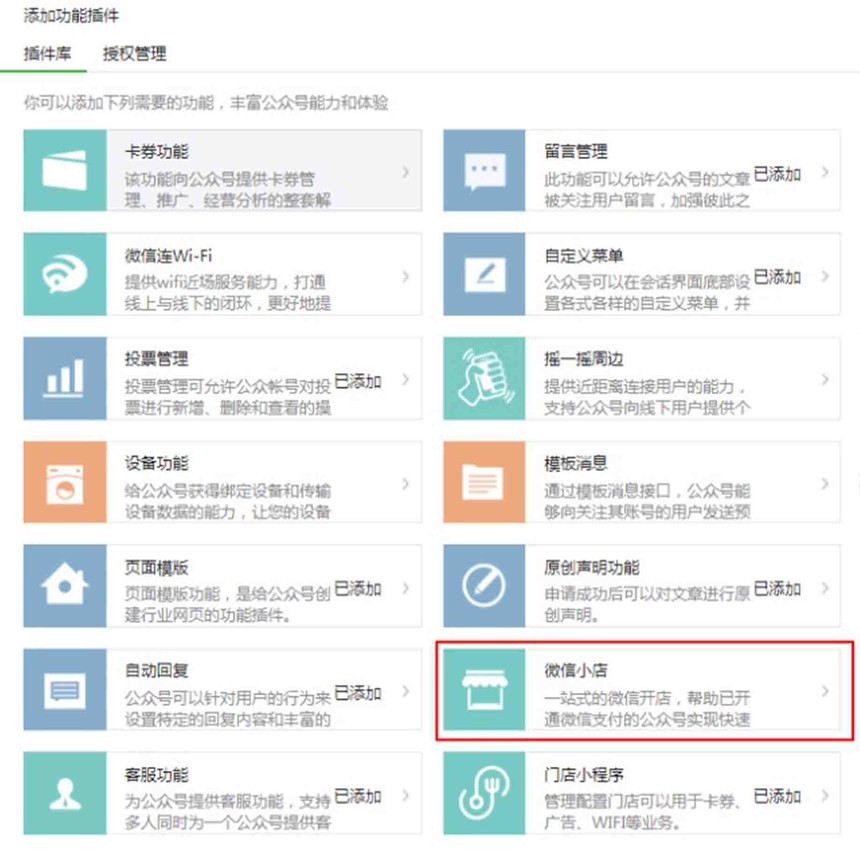Click 已添加 status on 自定义菜单 card
Image resolution: width=860 pixels, height=852 pixels.
click(777, 277)
